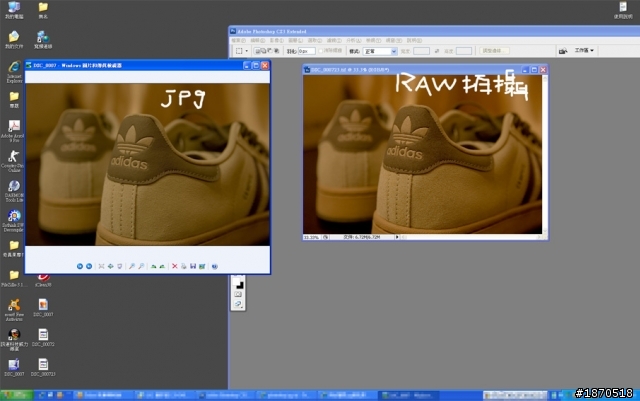
Task: Select Subtract from Selection mode in Photoshop
Action: pos(270,51)
